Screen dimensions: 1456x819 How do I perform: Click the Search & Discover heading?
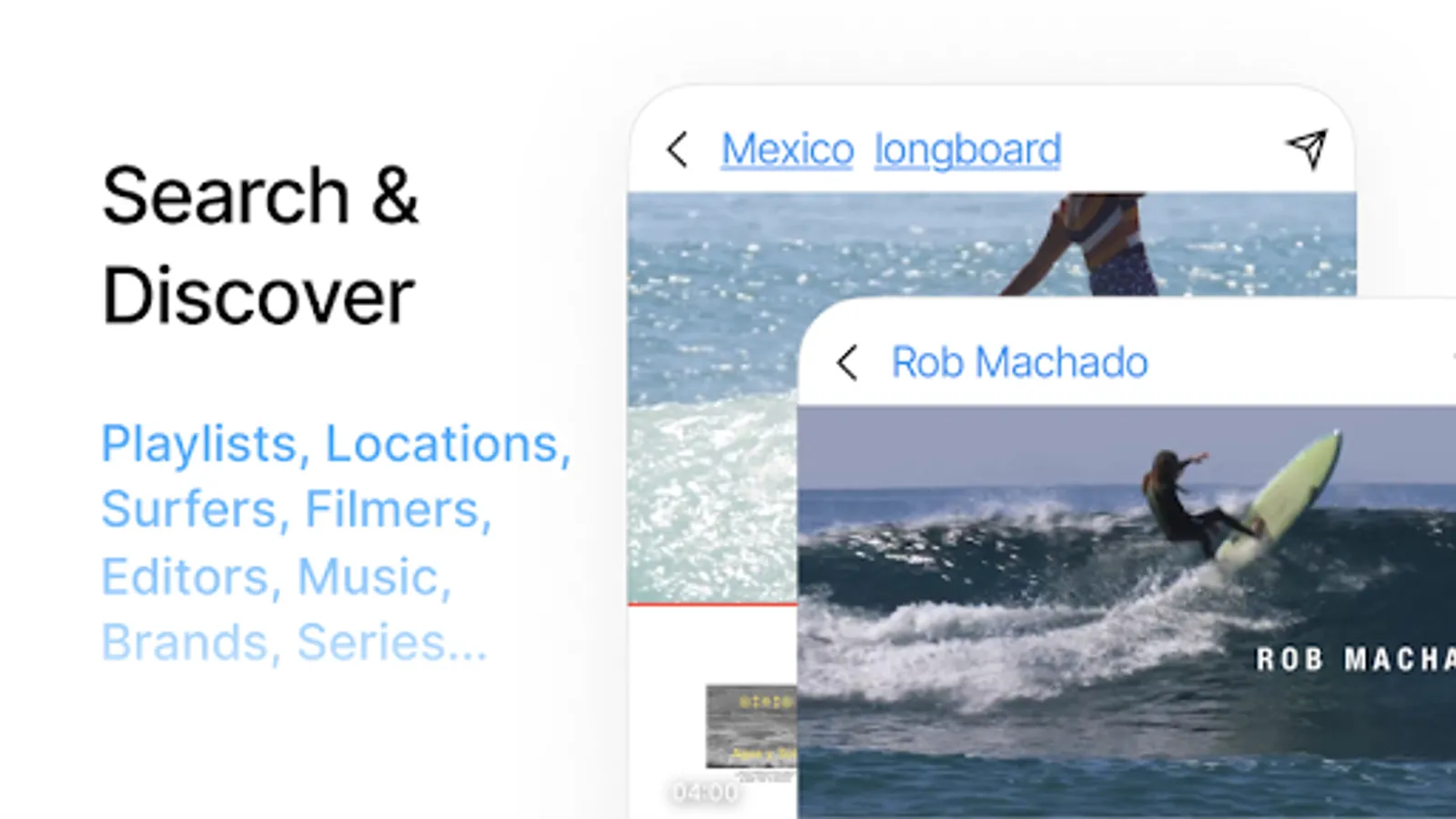click(259, 246)
